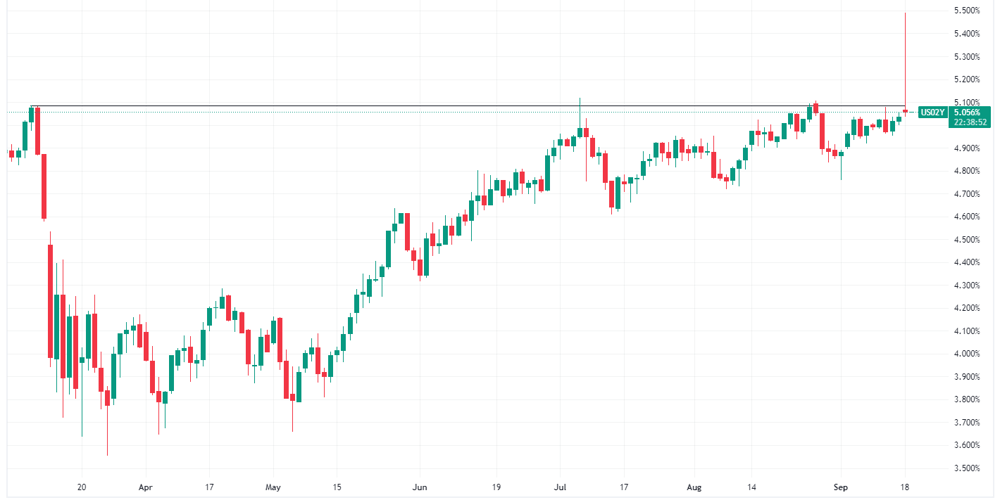Image resolution: width=1000 pixels, height=500 pixels.
Task: Click the 22:38:52 countdown timer
Action: click(x=969, y=122)
